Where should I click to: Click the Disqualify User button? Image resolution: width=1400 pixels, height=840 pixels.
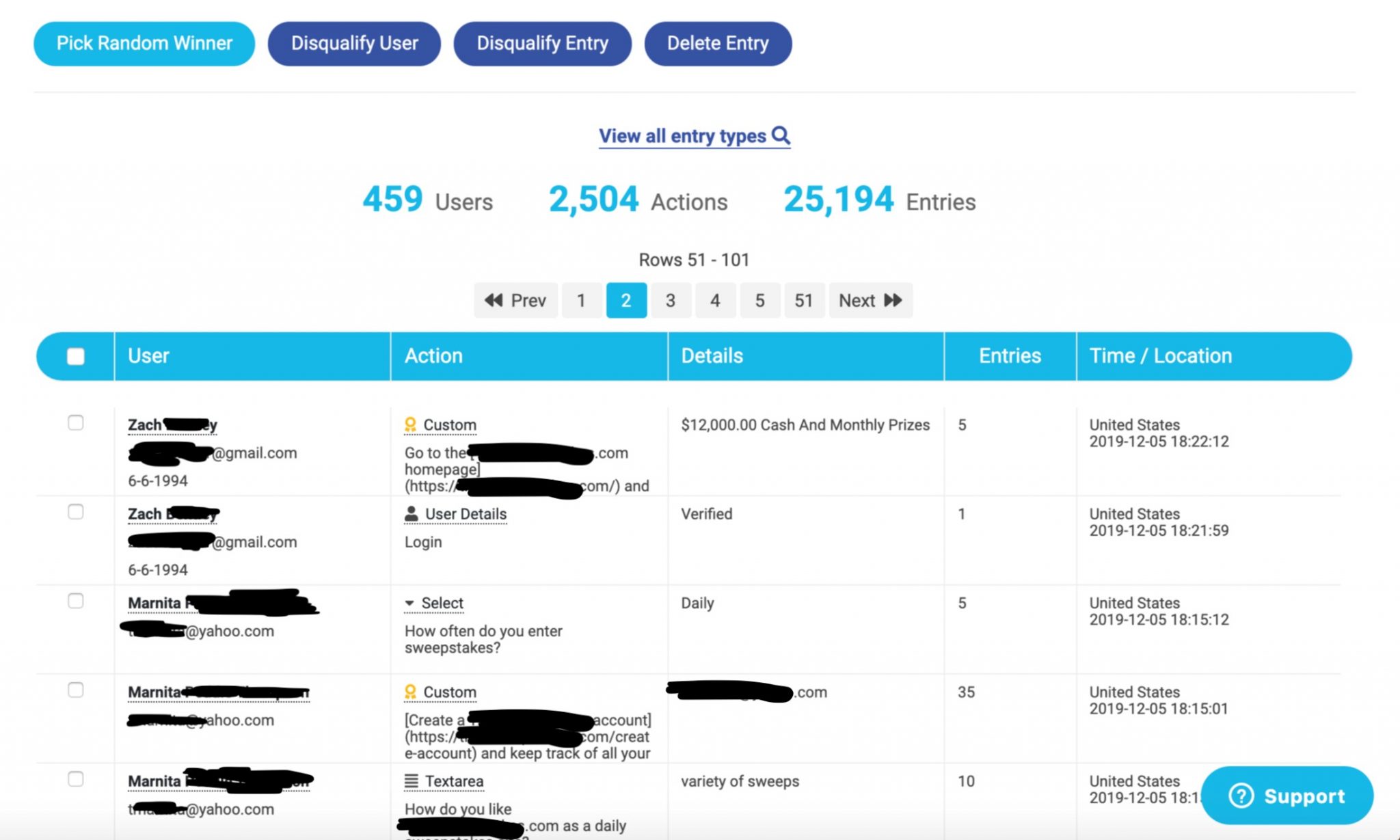[x=354, y=43]
